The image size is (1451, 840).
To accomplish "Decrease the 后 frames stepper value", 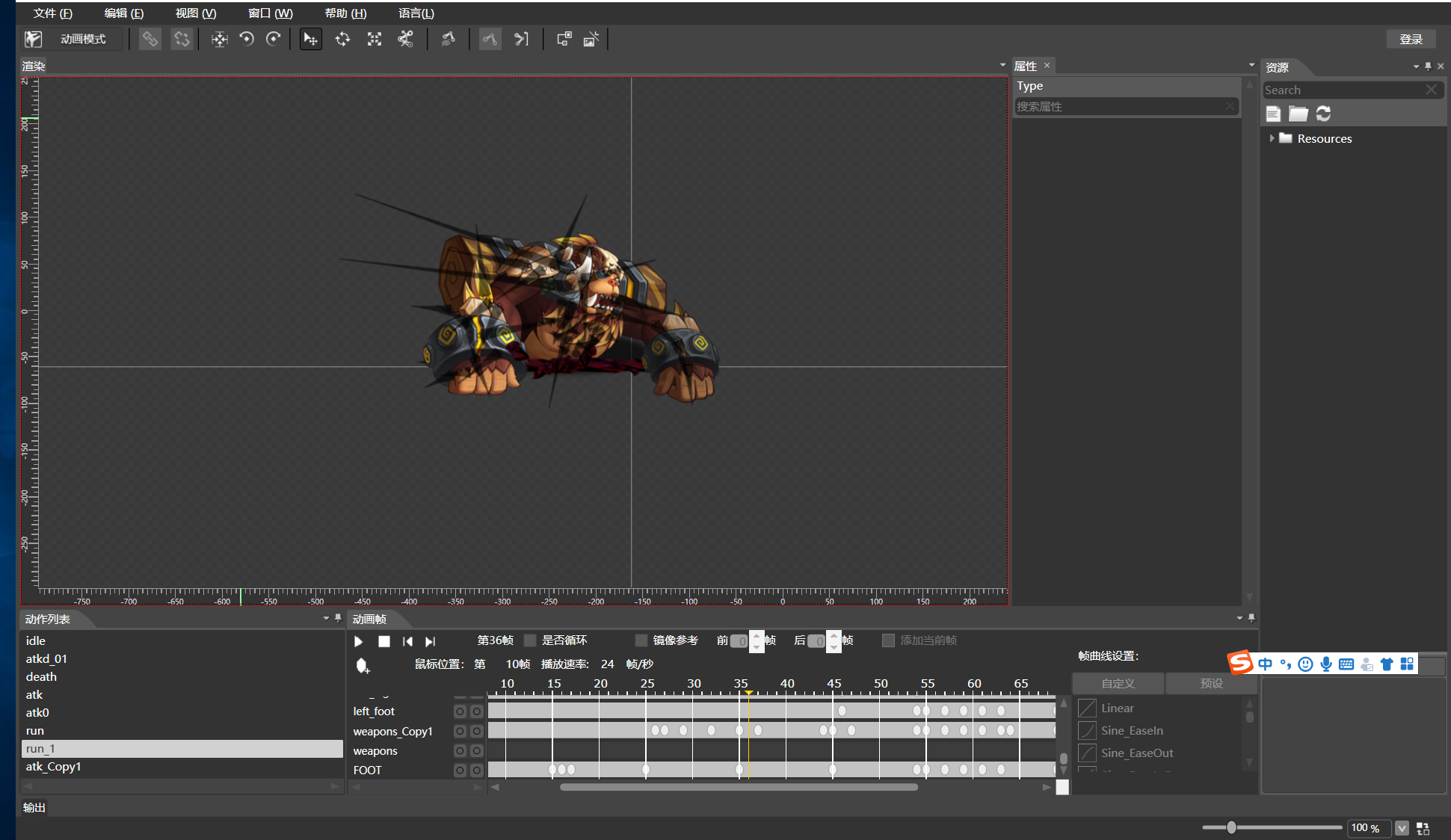I will coord(834,646).
